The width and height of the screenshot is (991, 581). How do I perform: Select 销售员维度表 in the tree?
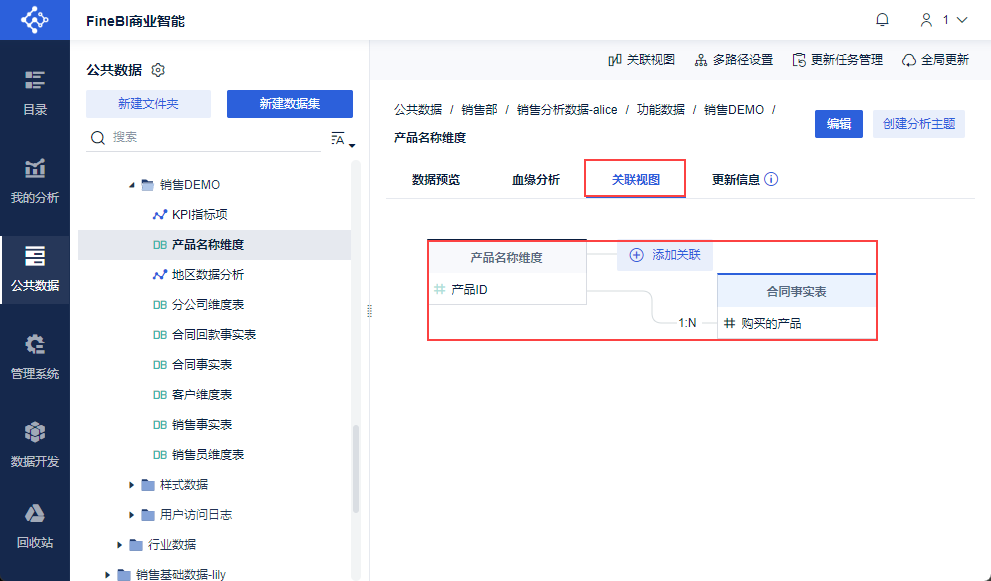coord(214,455)
